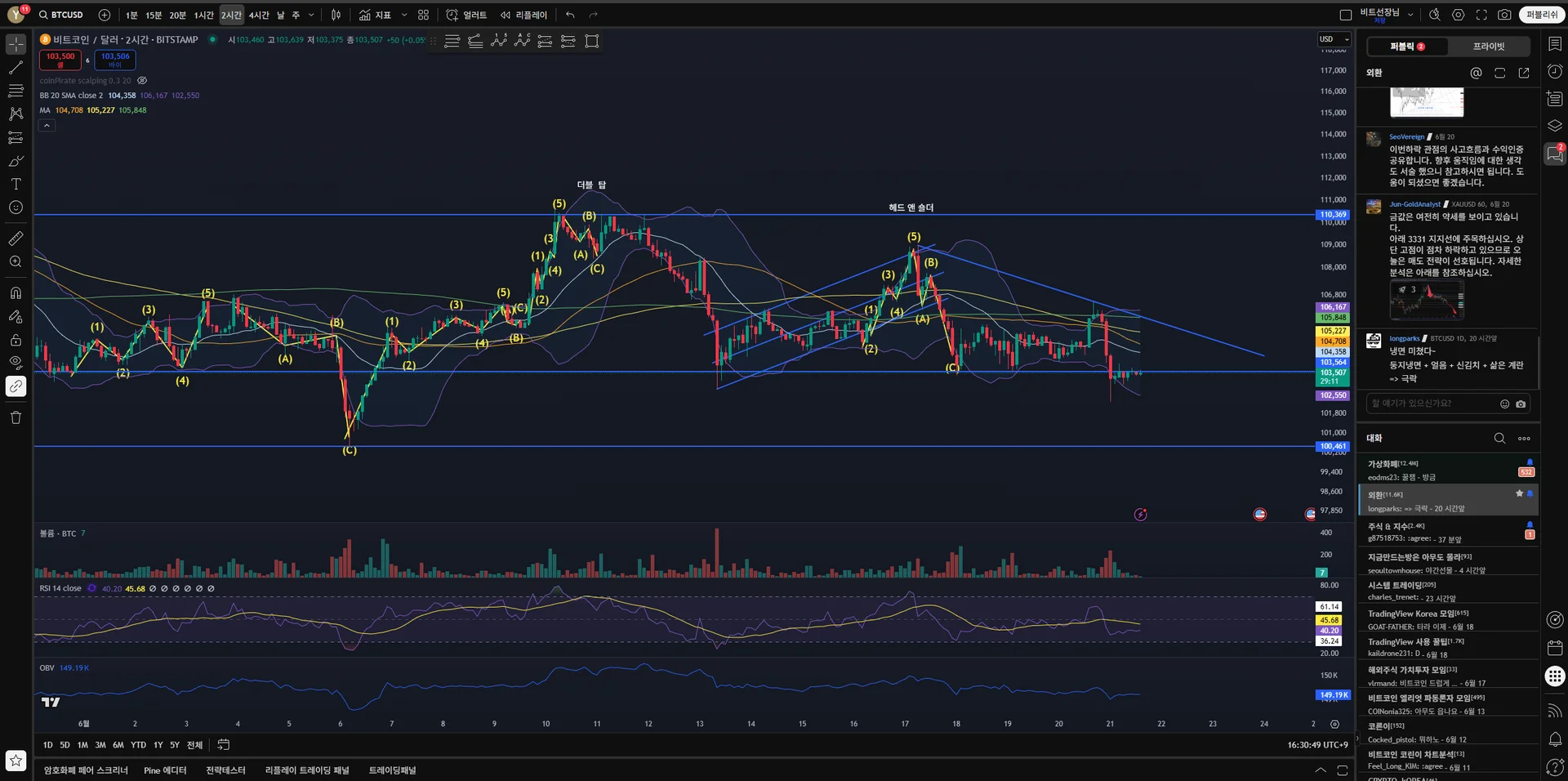Collapse the indicator legend with the arrow
This screenshot has height=781, width=1568.
47,126
